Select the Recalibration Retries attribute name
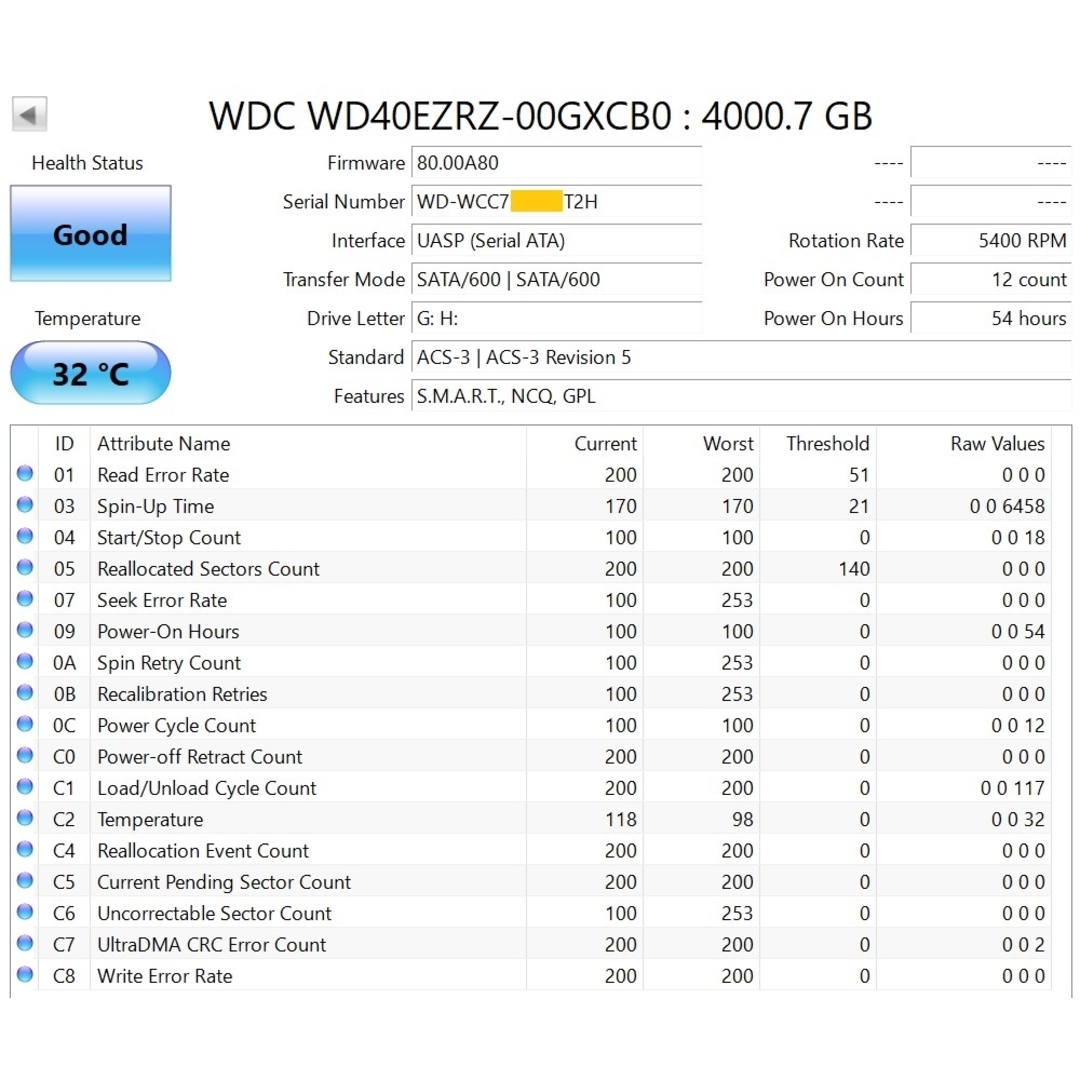This screenshot has height=1080, width=1080. [183, 694]
